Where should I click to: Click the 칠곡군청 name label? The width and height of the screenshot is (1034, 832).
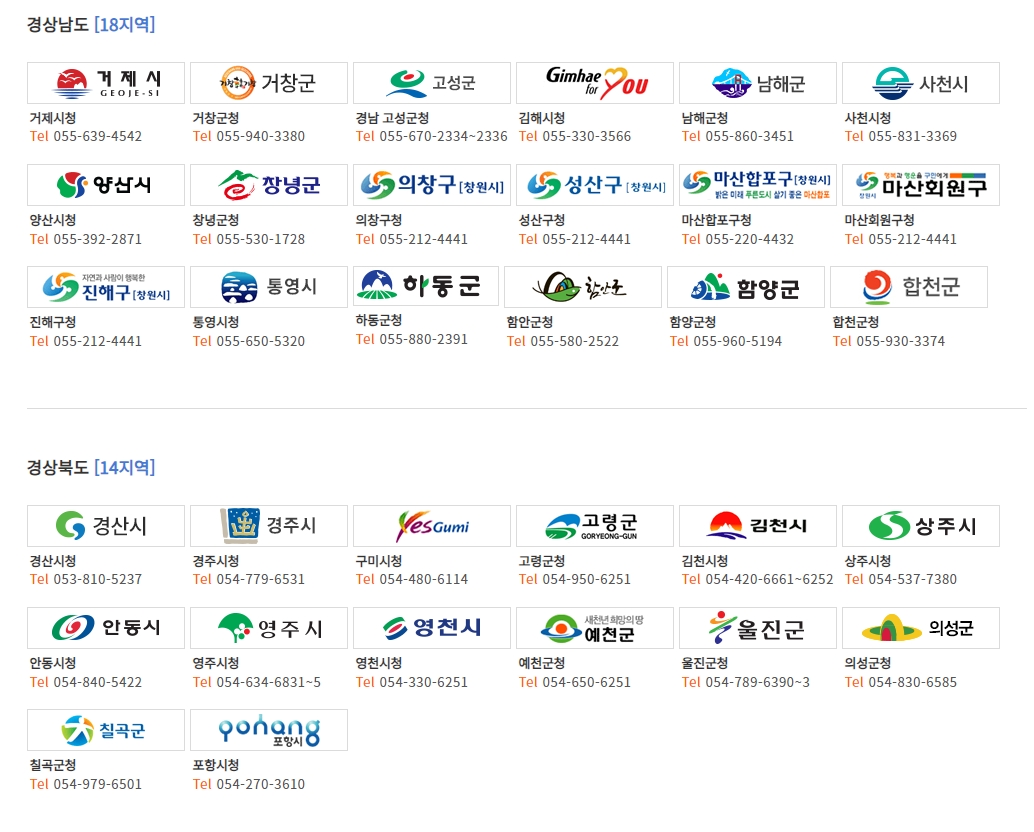(53, 765)
